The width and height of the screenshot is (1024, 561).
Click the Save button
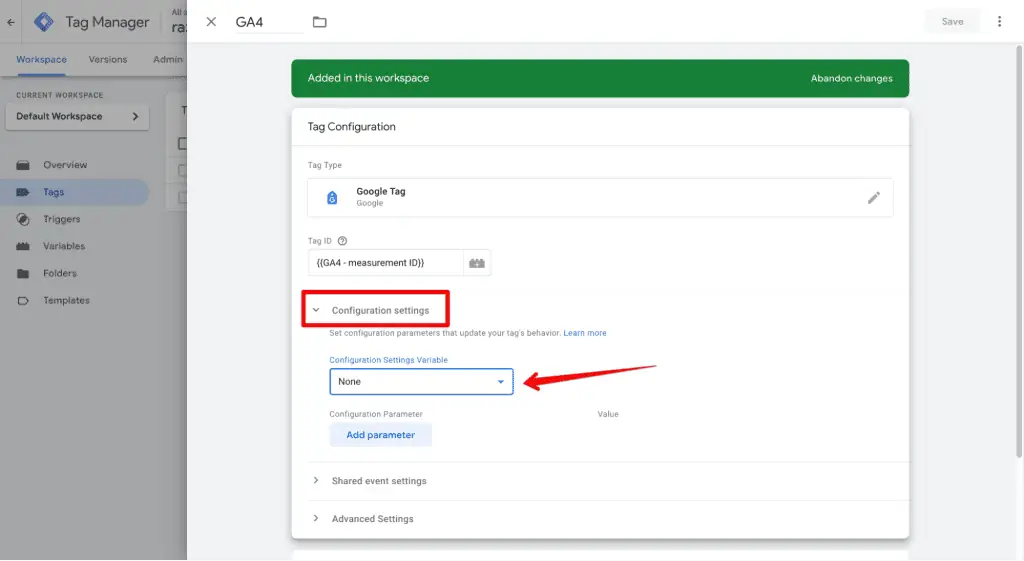click(952, 22)
